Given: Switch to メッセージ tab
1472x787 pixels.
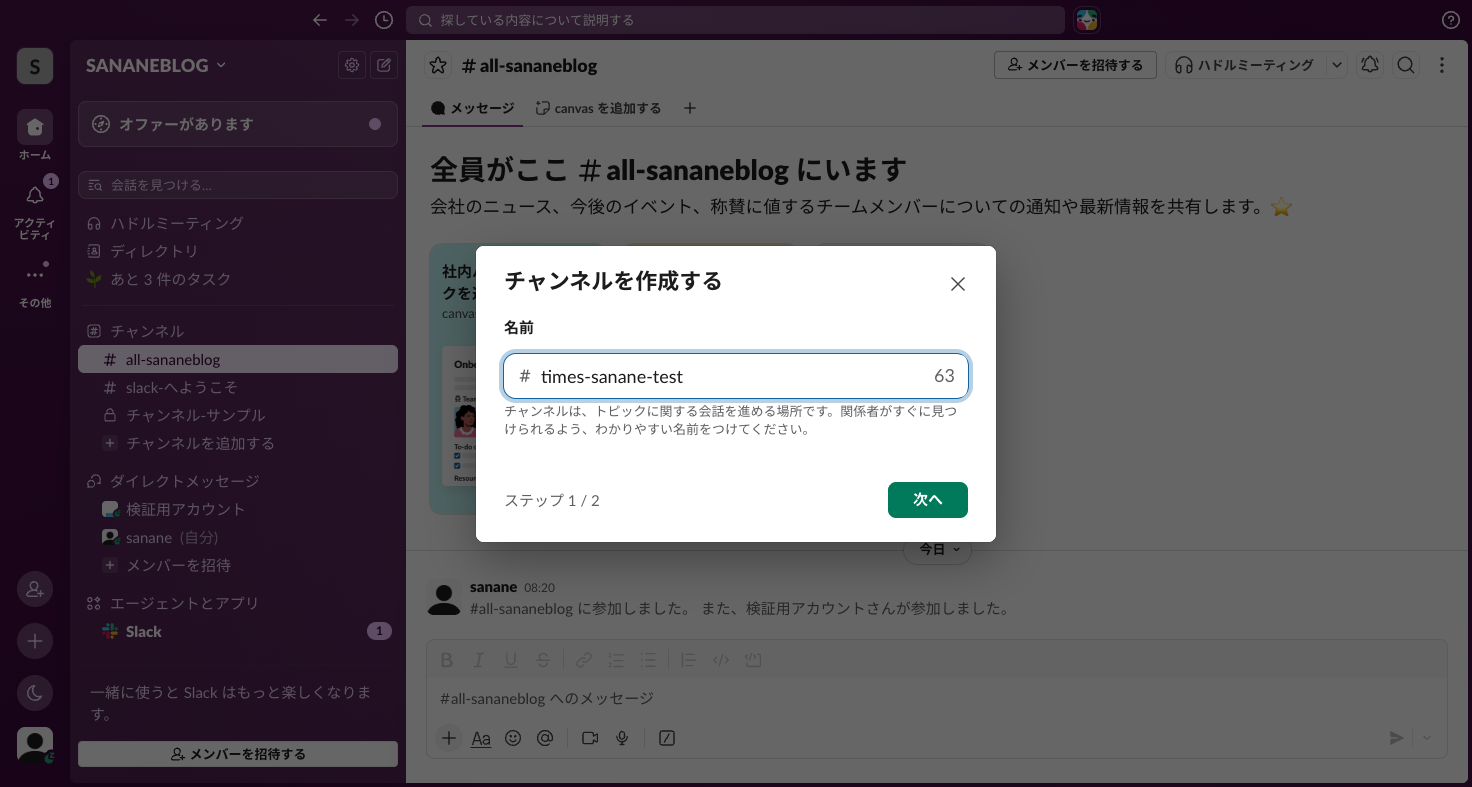Looking at the screenshot, I should tap(472, 108).
